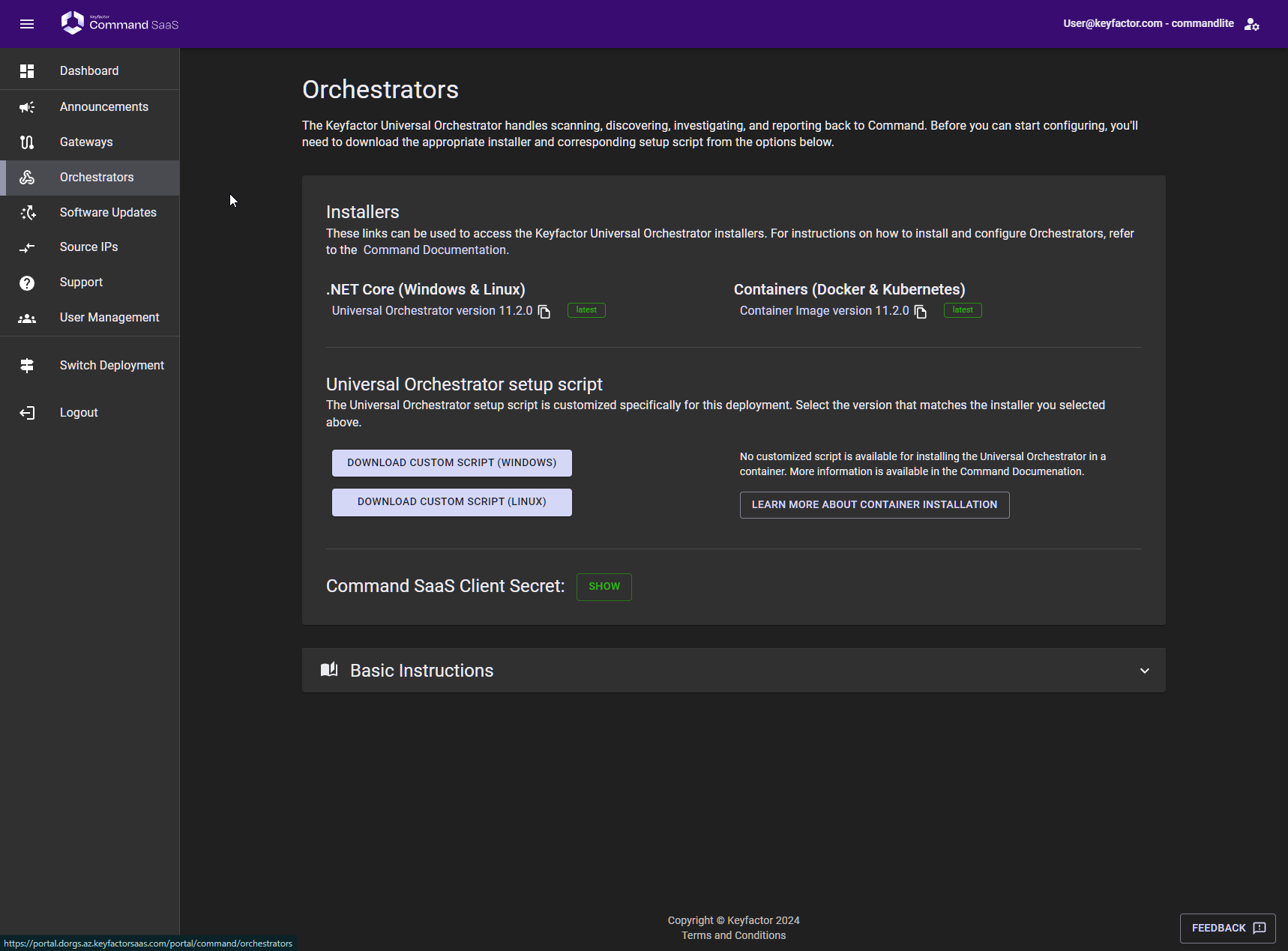Open the hamburger navigation menu
The width and height of the screenshot is (1288, 951).
(27, 24)
